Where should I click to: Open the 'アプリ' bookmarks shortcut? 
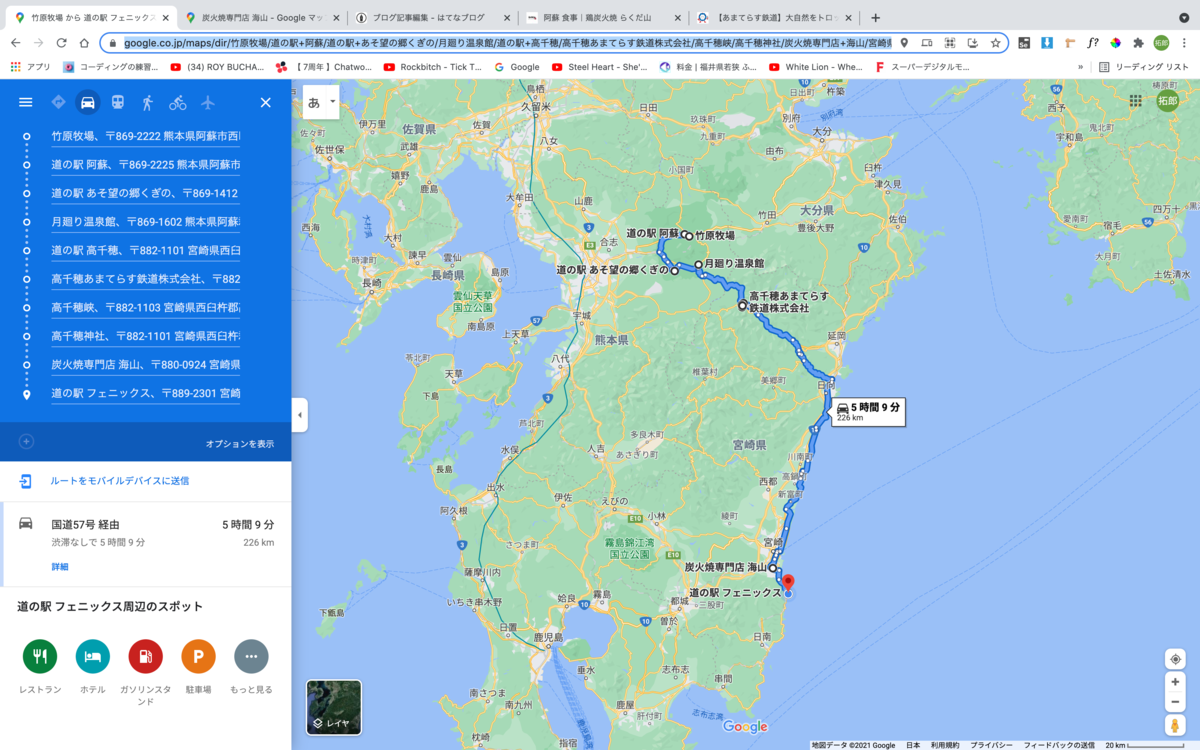[x=31, y=67]
